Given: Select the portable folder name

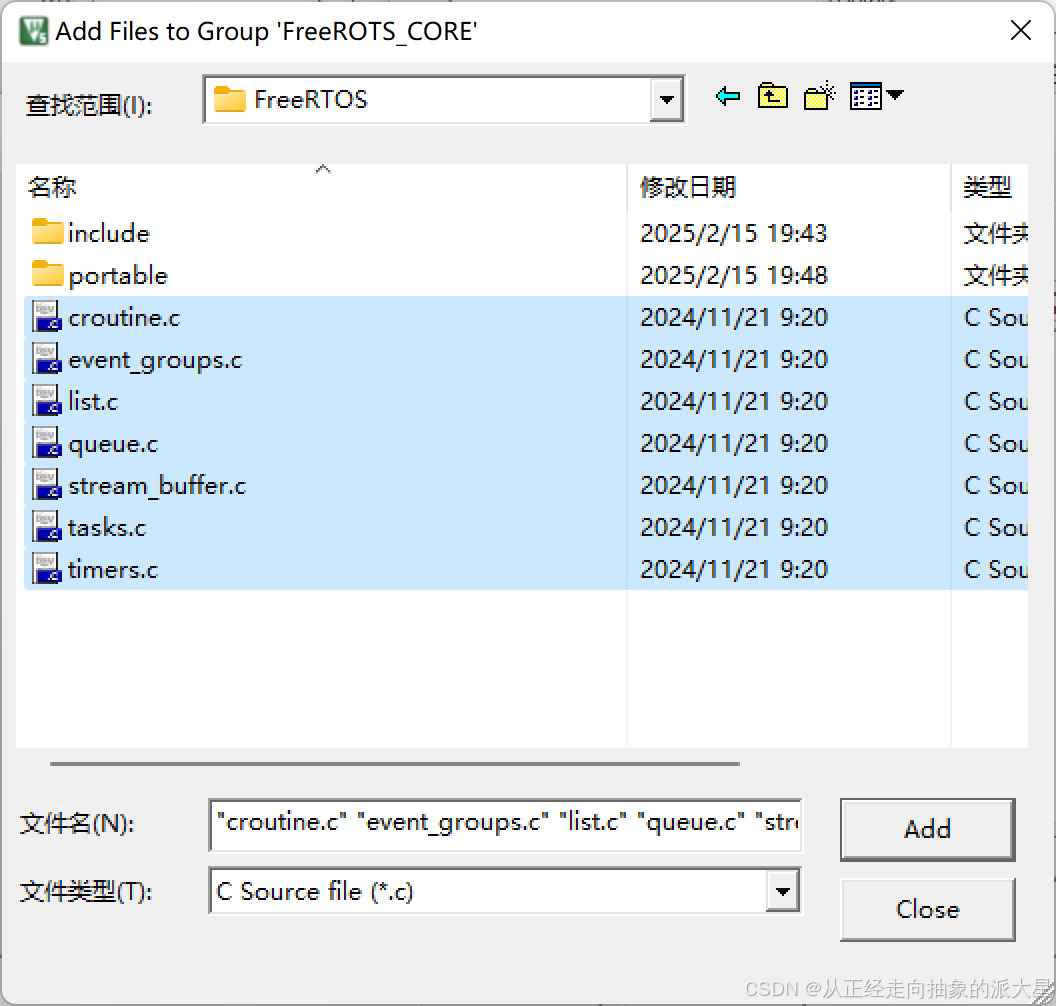Looking at the screenshot, I should click(118, 275).
